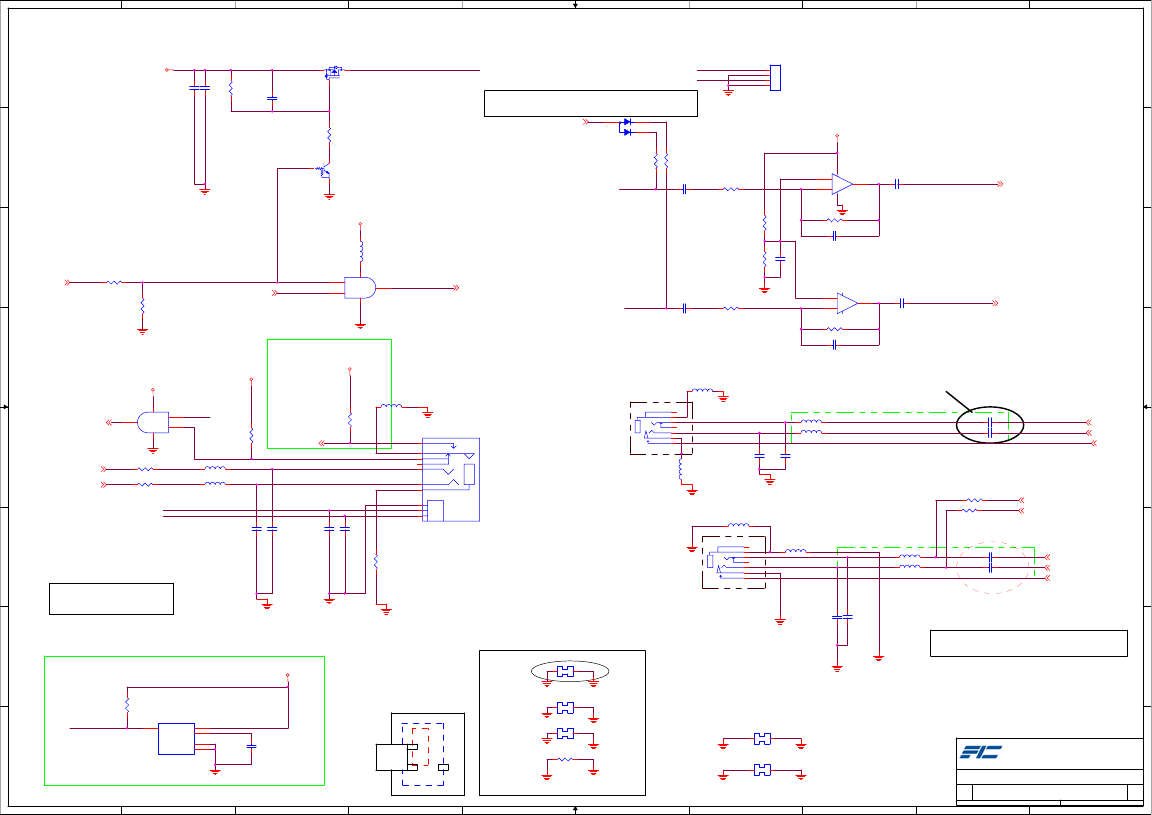
Task: Select the output capacitor after the upper op-amp
Action: tap(897, 184)
